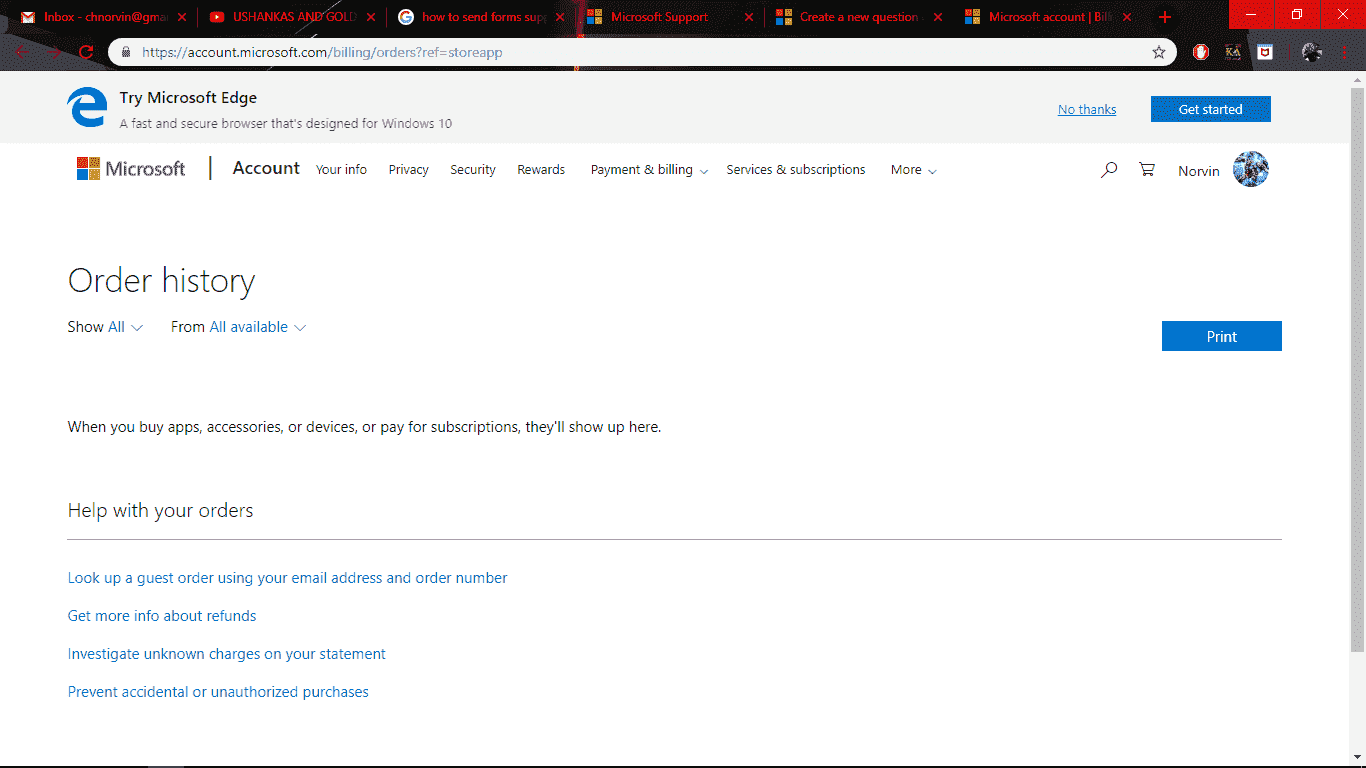This screenshot has height=768, width=1366.
Task: Click the browser back arrow
Action: (22, 52)
